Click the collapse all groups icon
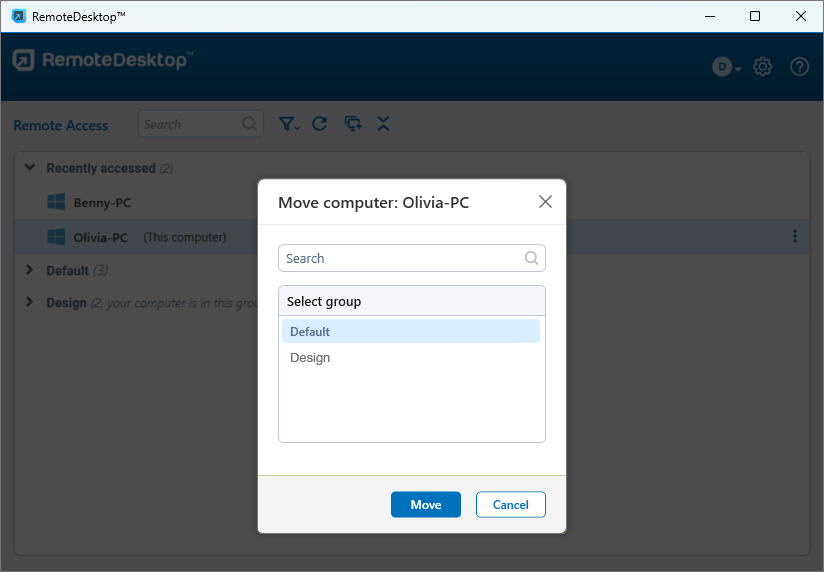The width and height of the screenshot is (824, 572). (x=383, y=124)
